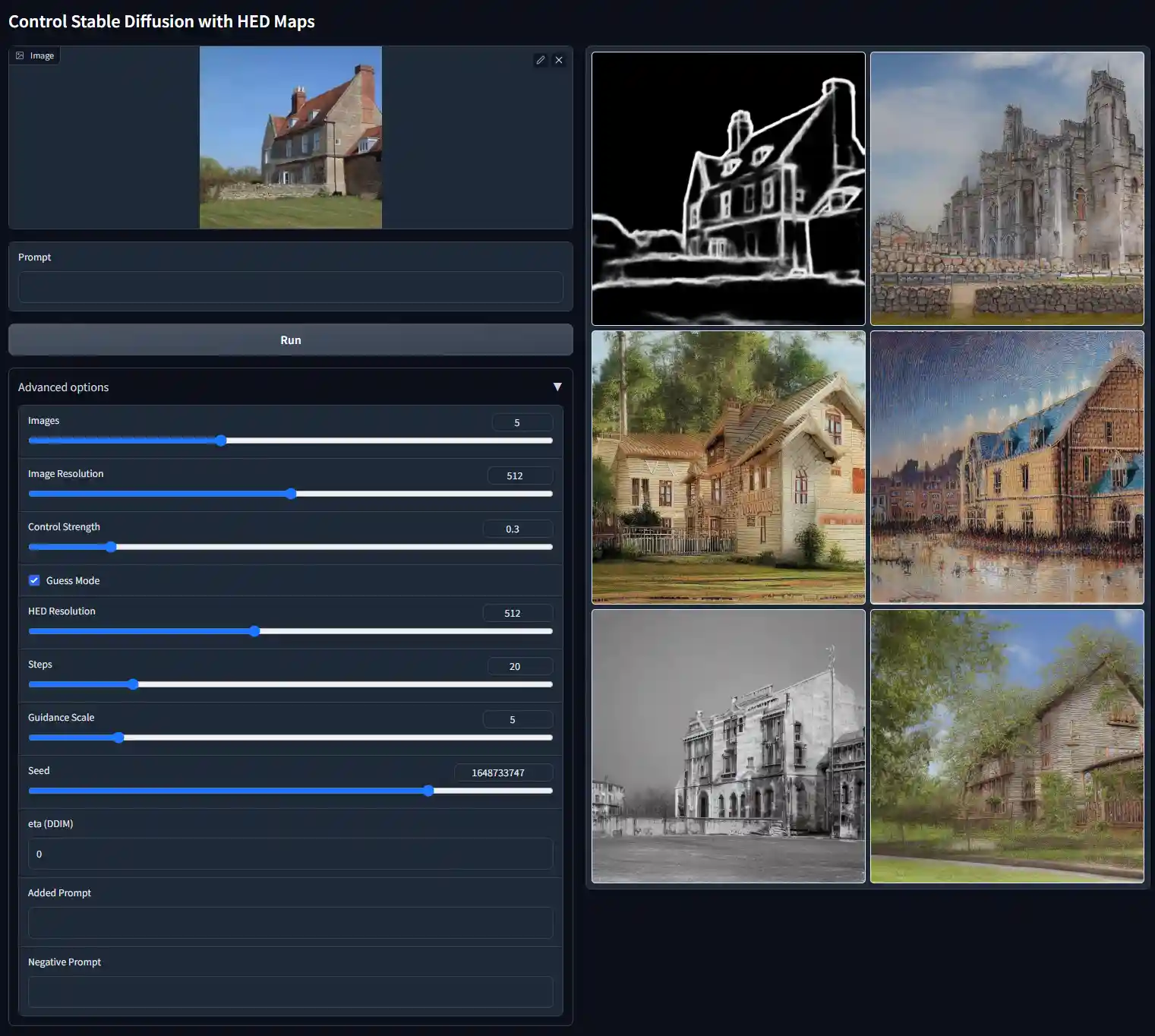Screen dimensions: 1155x1036
Task: Remove the uploaded image with X icon
Action: tap(559, 60)
